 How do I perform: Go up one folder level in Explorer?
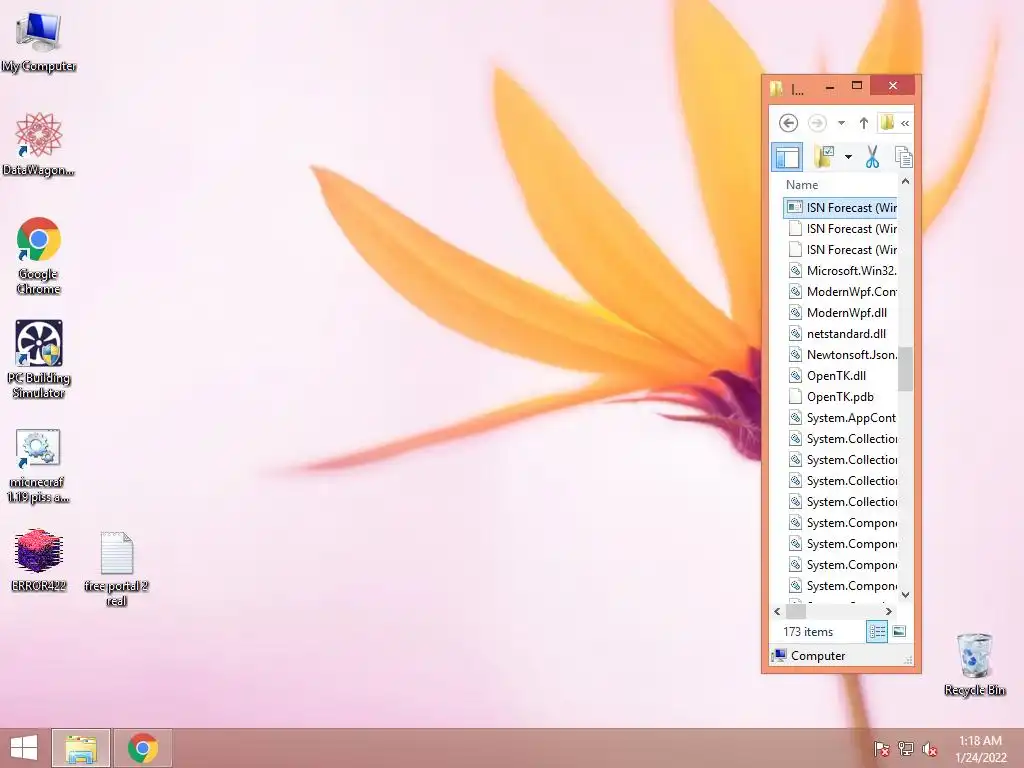863,123
